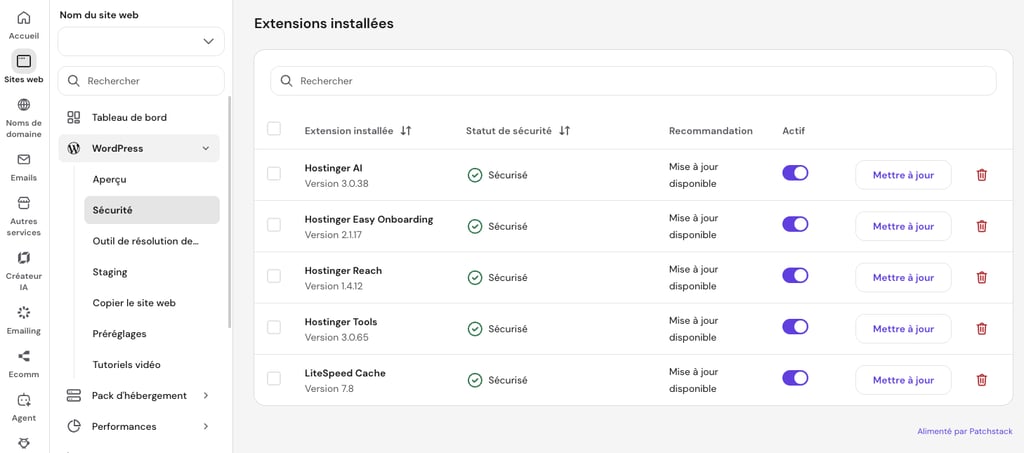1024x453 pixels.
Task: Delete LiteSpeed Cache via trash icon
Action: (982, 380)
